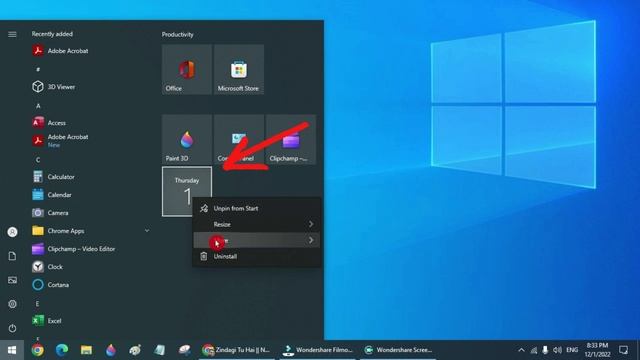Screen dimensions: 640x360
Task: Open Calendar in the app list
Action: pos(52,195)
